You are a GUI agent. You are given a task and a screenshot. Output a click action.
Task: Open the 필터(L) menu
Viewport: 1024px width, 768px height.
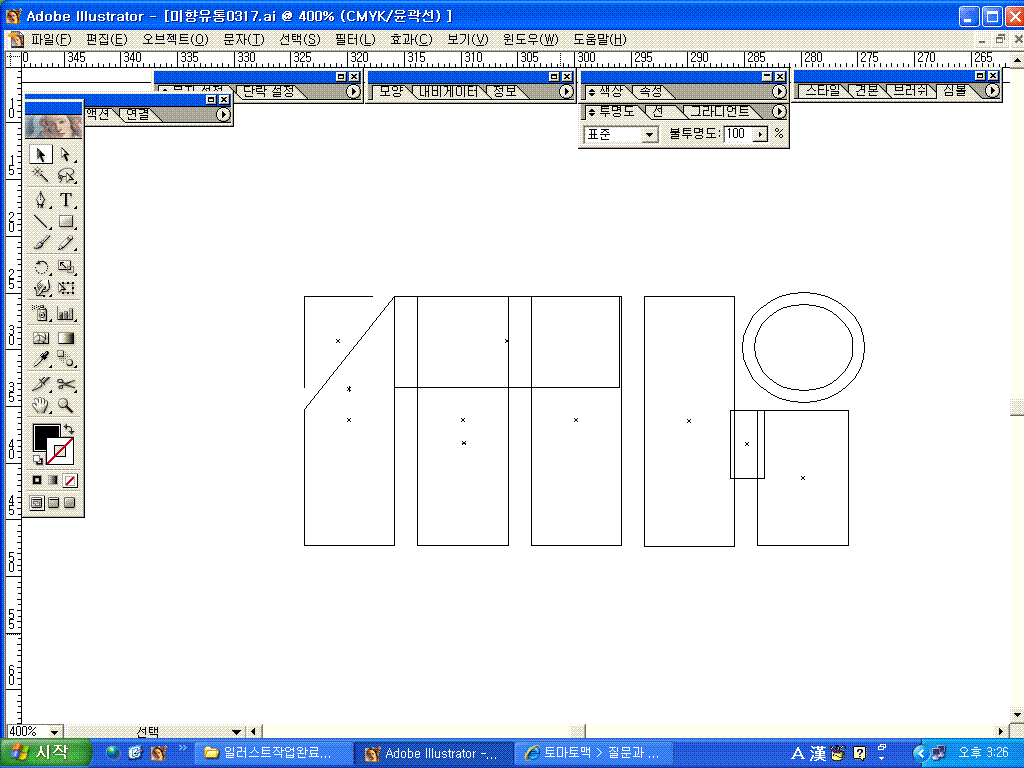point(355,39)
